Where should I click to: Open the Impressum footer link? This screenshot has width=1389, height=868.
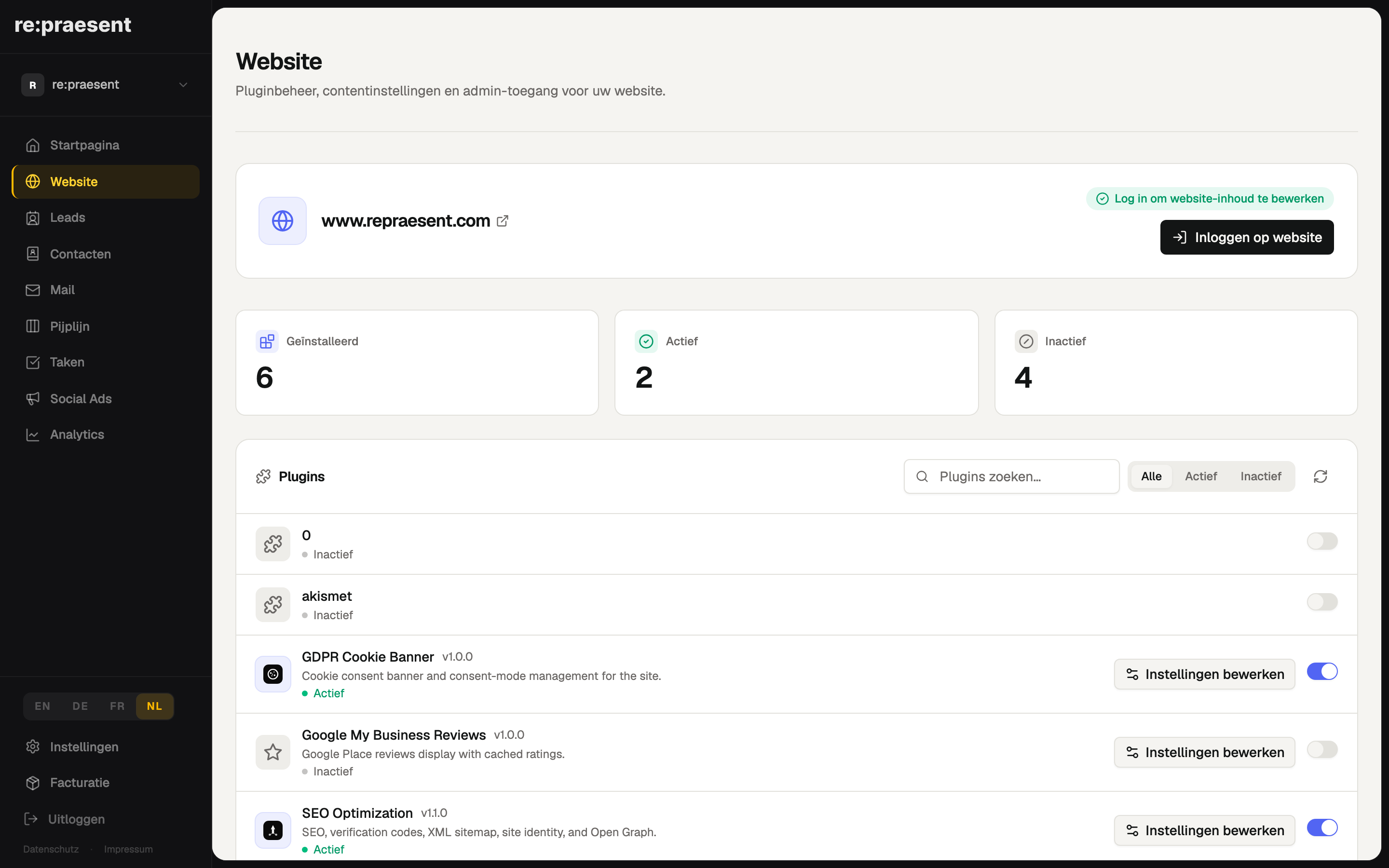tap(128, 849)
